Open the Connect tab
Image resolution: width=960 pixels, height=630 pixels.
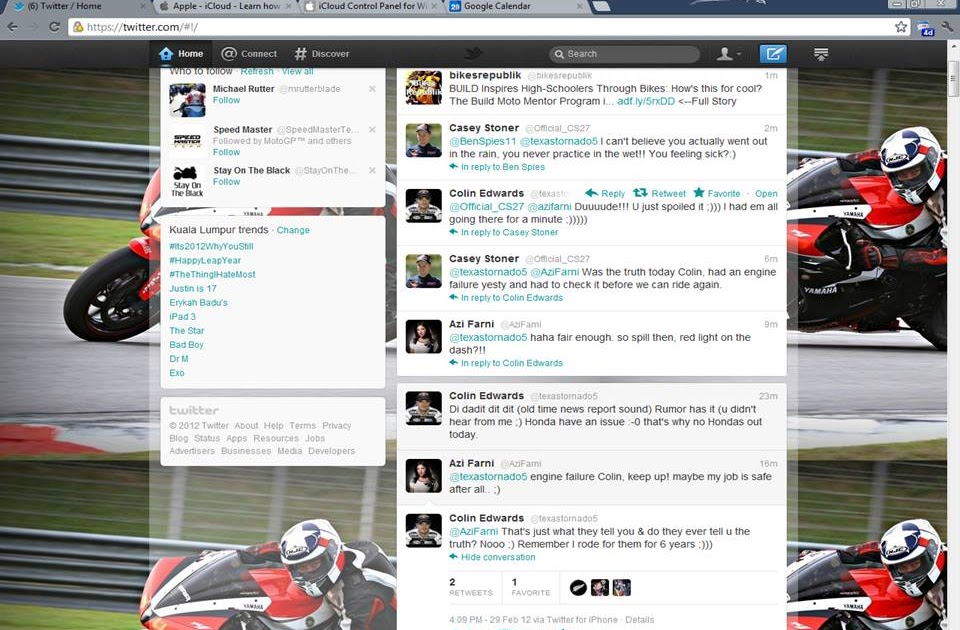[x=249, y=54]
